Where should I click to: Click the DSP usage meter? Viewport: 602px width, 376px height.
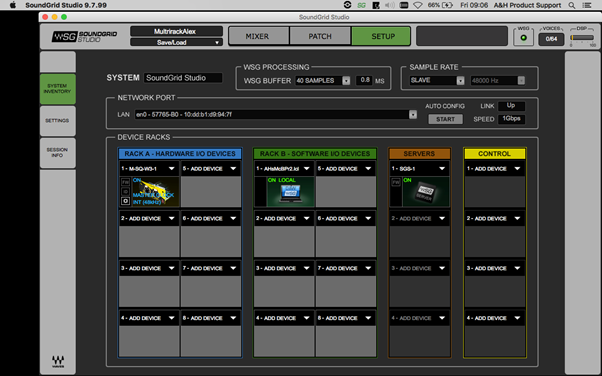tap(582, 38)
